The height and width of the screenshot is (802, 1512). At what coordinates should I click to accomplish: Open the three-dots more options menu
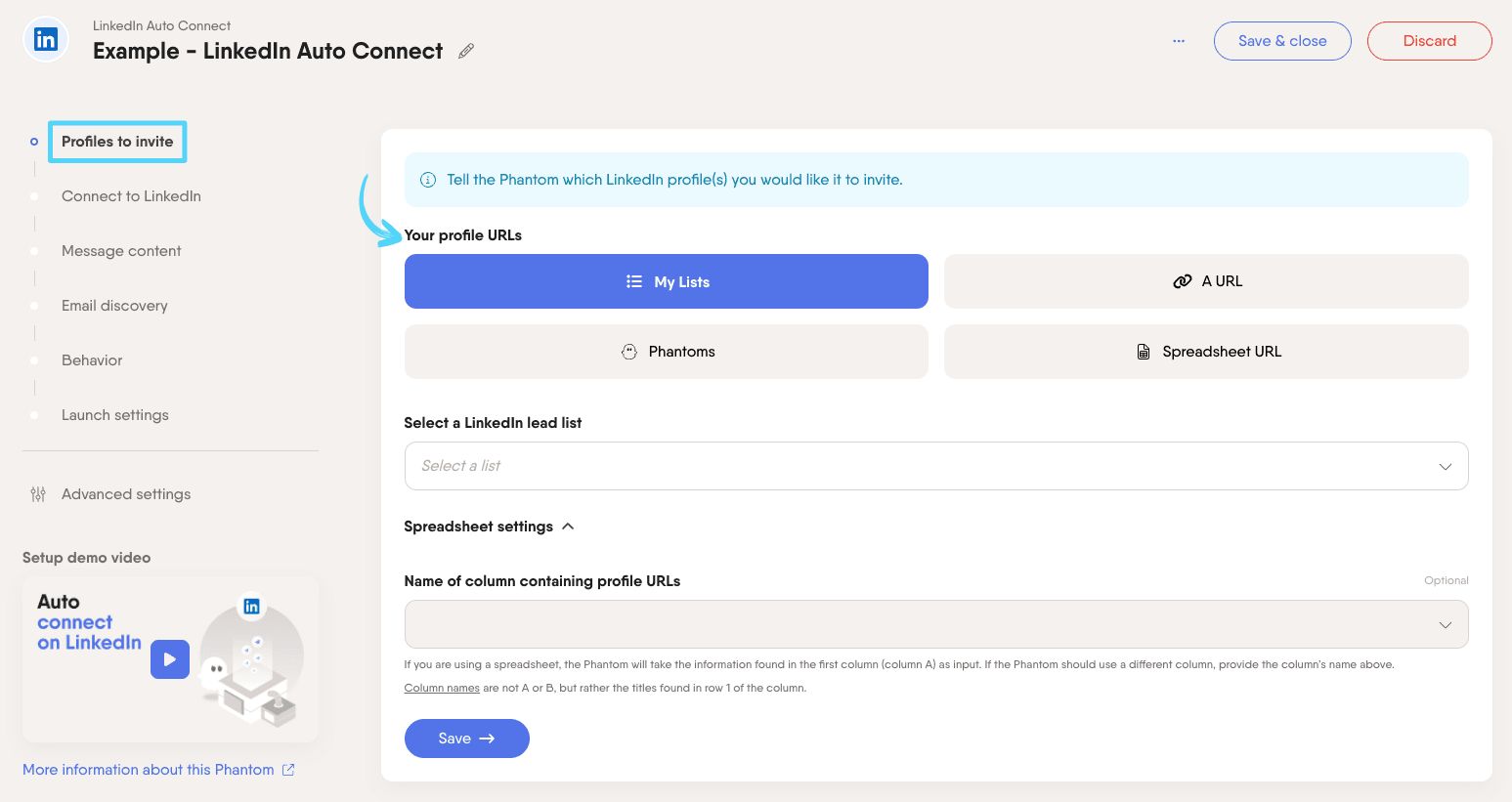[x=1179, y=41]
